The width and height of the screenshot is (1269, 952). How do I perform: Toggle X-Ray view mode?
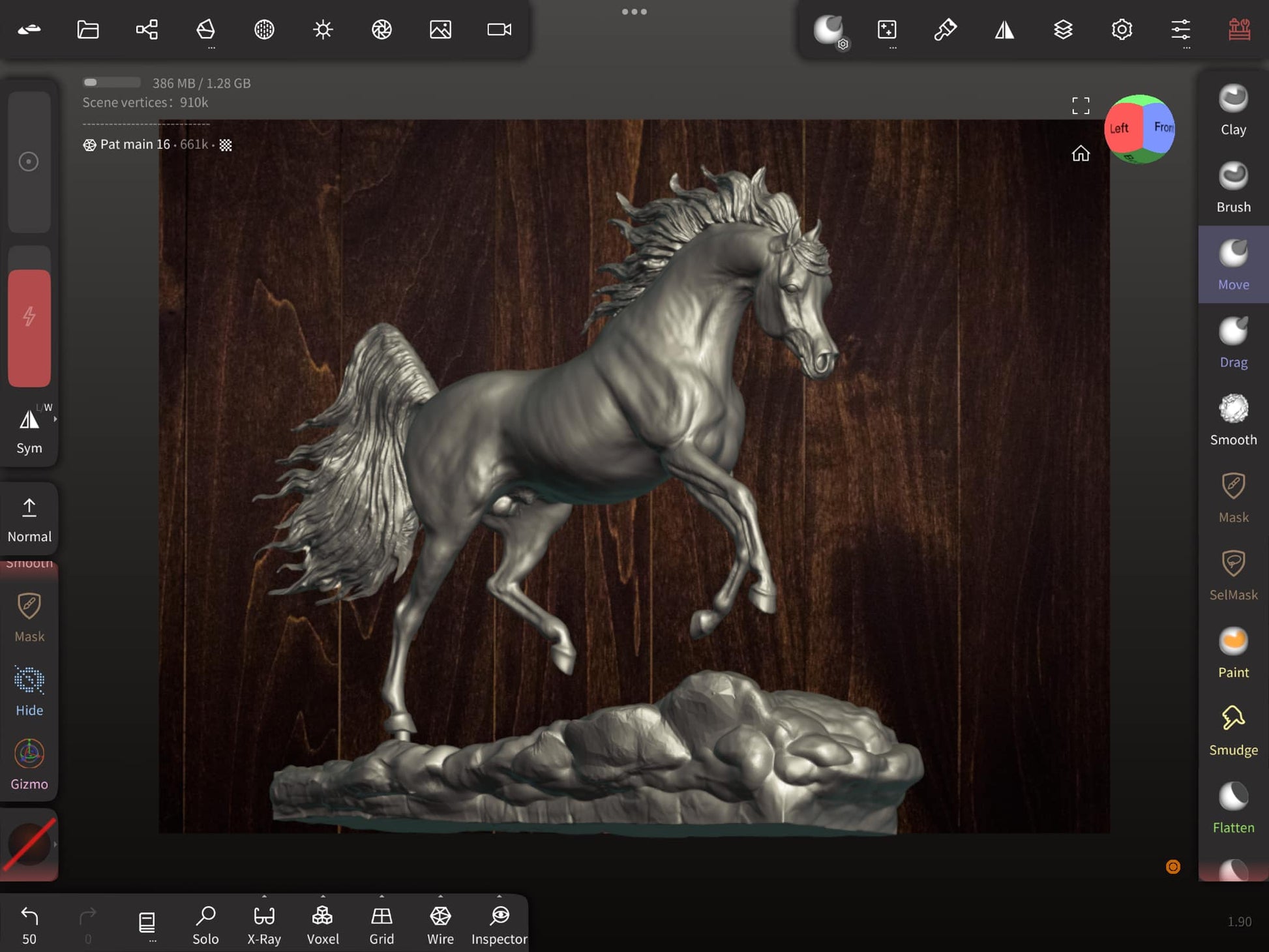click(x=264, y=924)
